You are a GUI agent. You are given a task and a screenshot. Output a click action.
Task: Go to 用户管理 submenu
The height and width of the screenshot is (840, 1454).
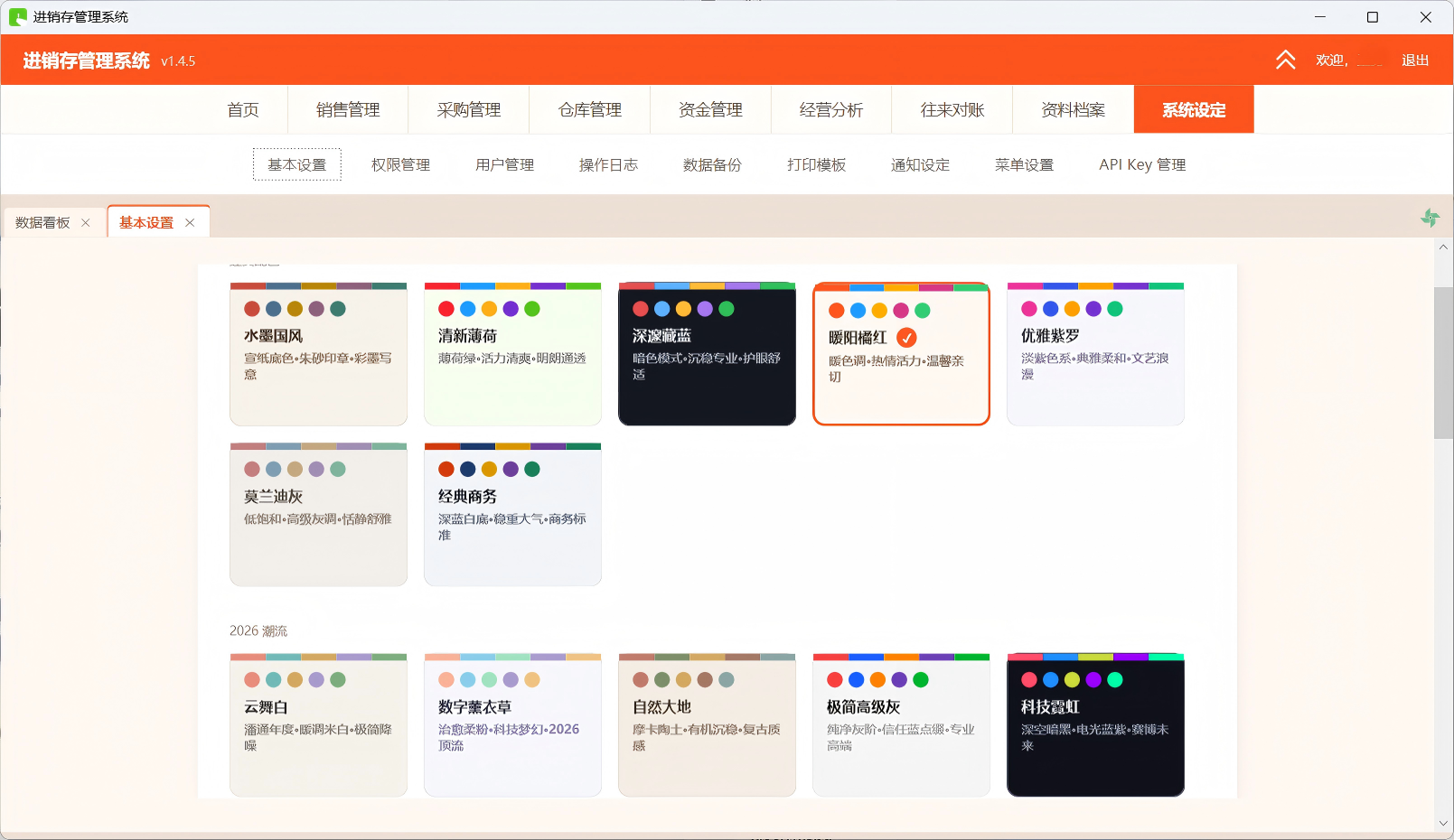pos(505,164)
